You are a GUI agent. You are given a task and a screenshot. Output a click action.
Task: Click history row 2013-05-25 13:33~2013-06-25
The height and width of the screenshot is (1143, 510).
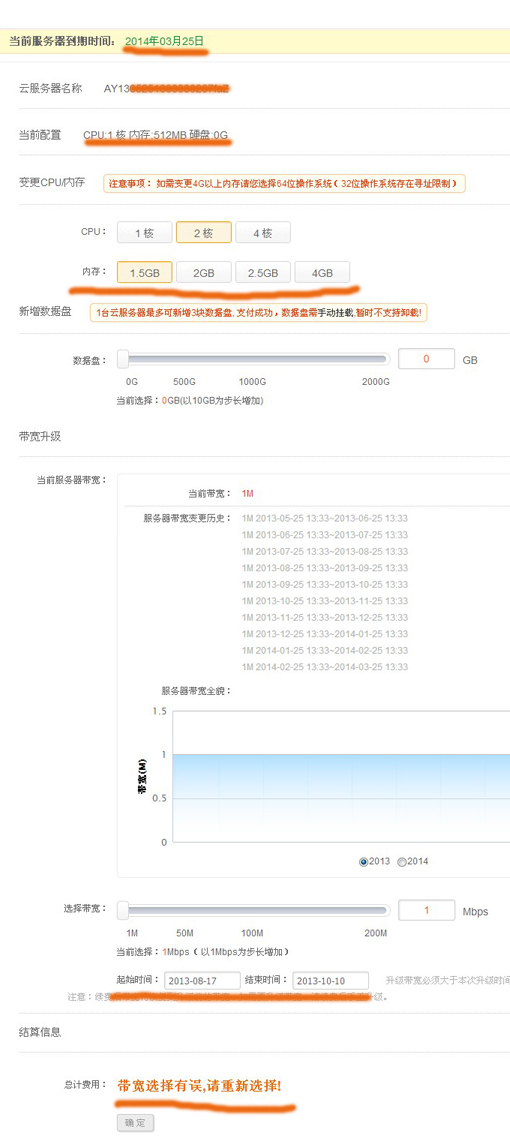pos(325,518)
